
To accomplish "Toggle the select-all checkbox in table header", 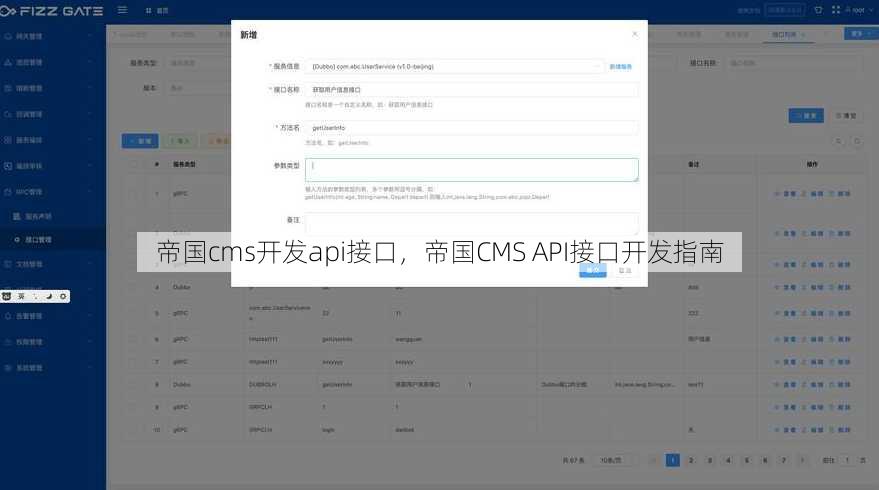I will (133, 164).
